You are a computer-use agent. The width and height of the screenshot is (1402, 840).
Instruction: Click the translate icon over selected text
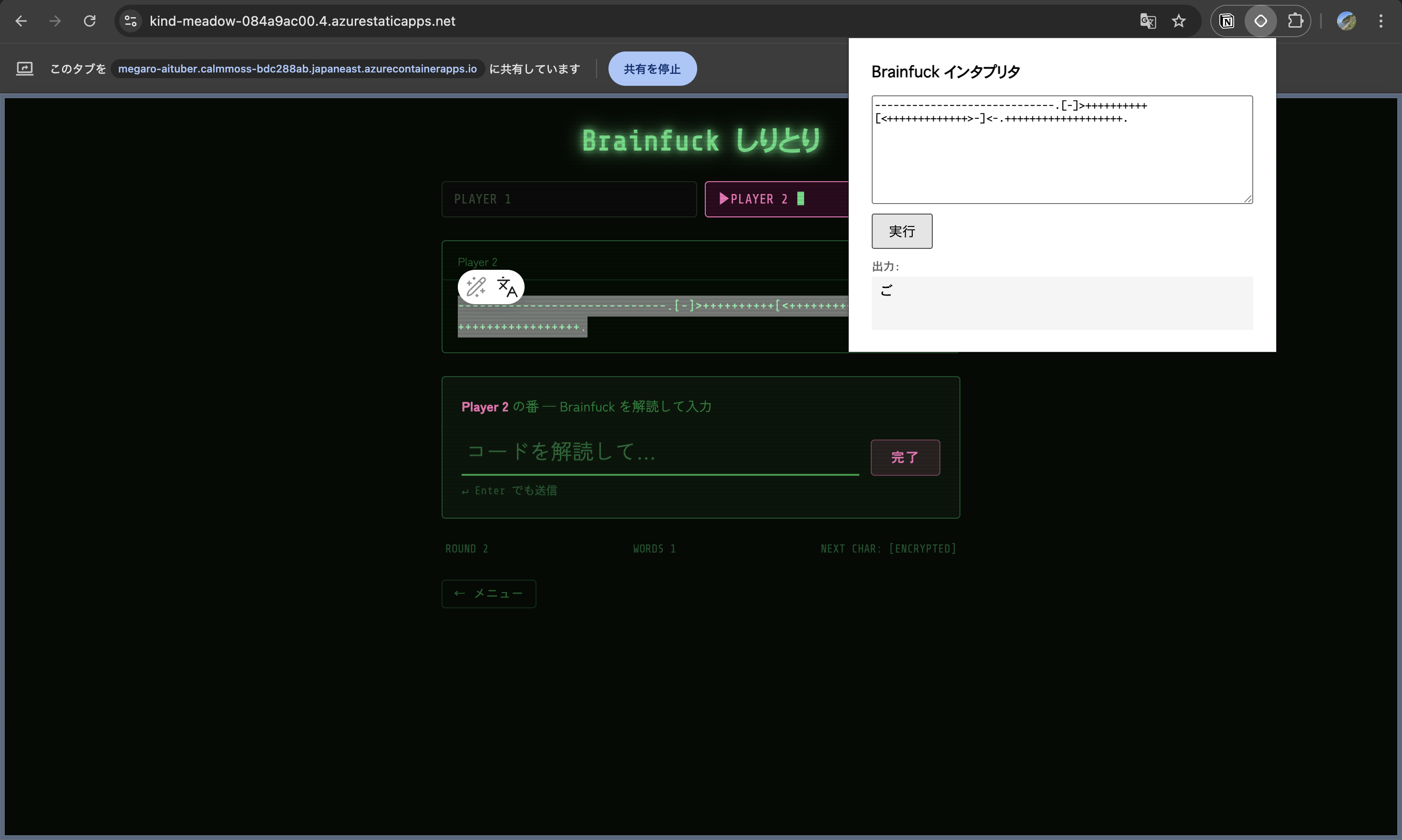[x=507, y=287]
